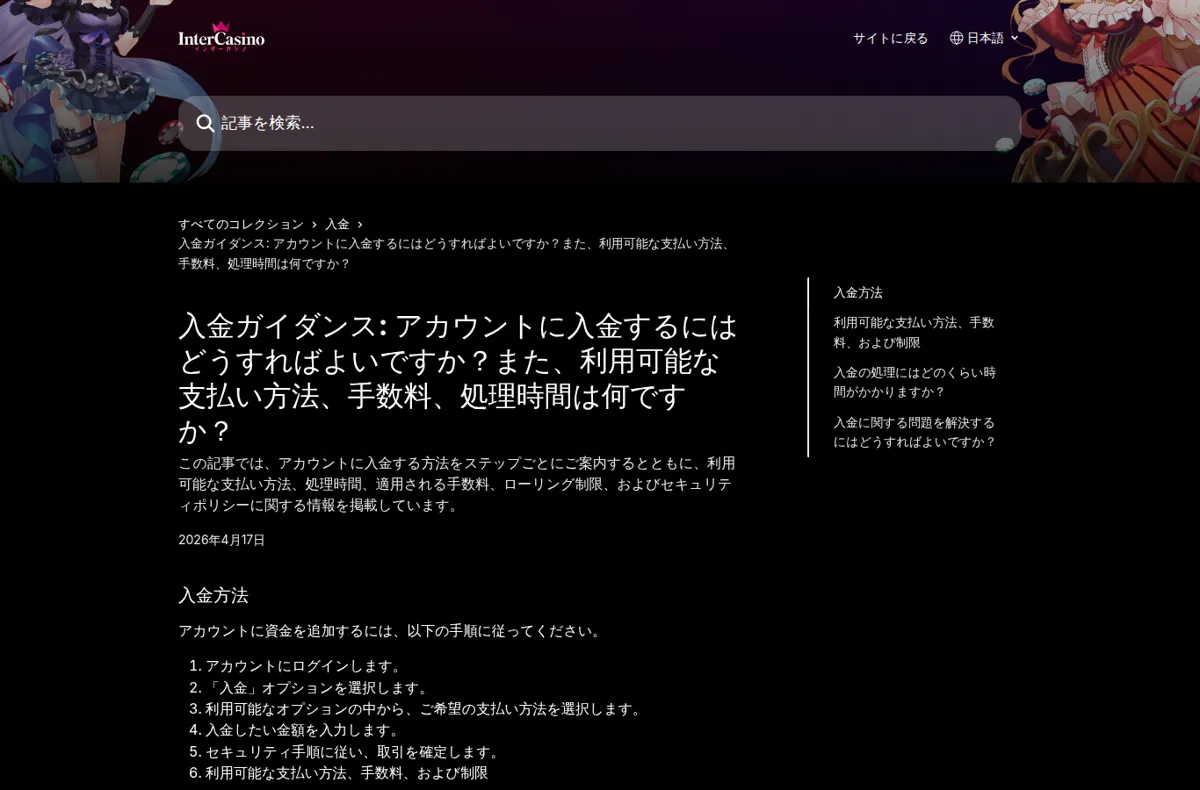
Task: Click the article summary paragraph この記事では
Action: (458, 484)
